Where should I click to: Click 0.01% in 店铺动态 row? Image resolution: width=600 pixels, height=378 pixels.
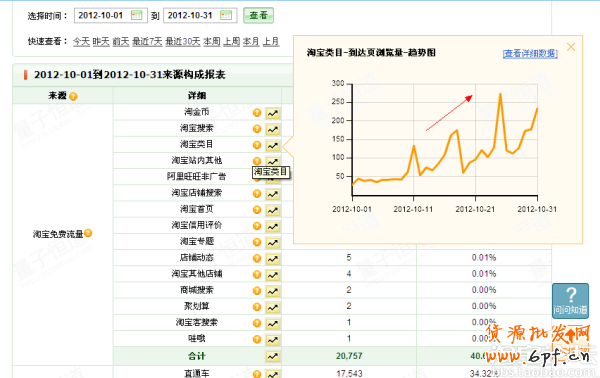(x=484, y=258)
